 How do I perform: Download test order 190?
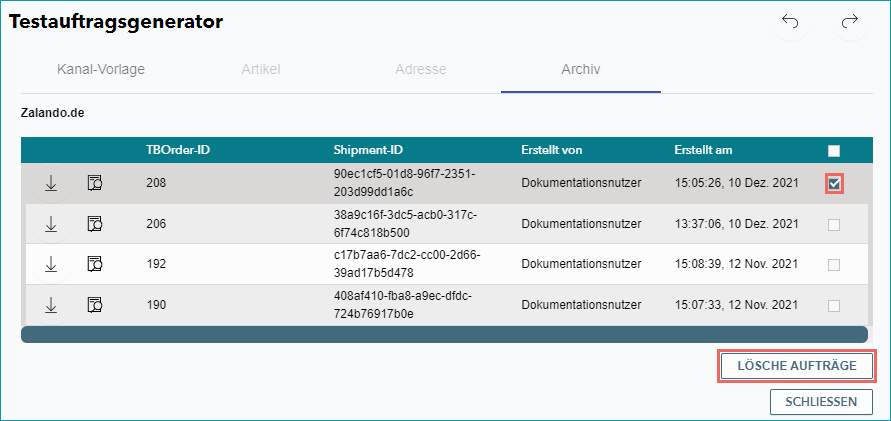point(51,305)
